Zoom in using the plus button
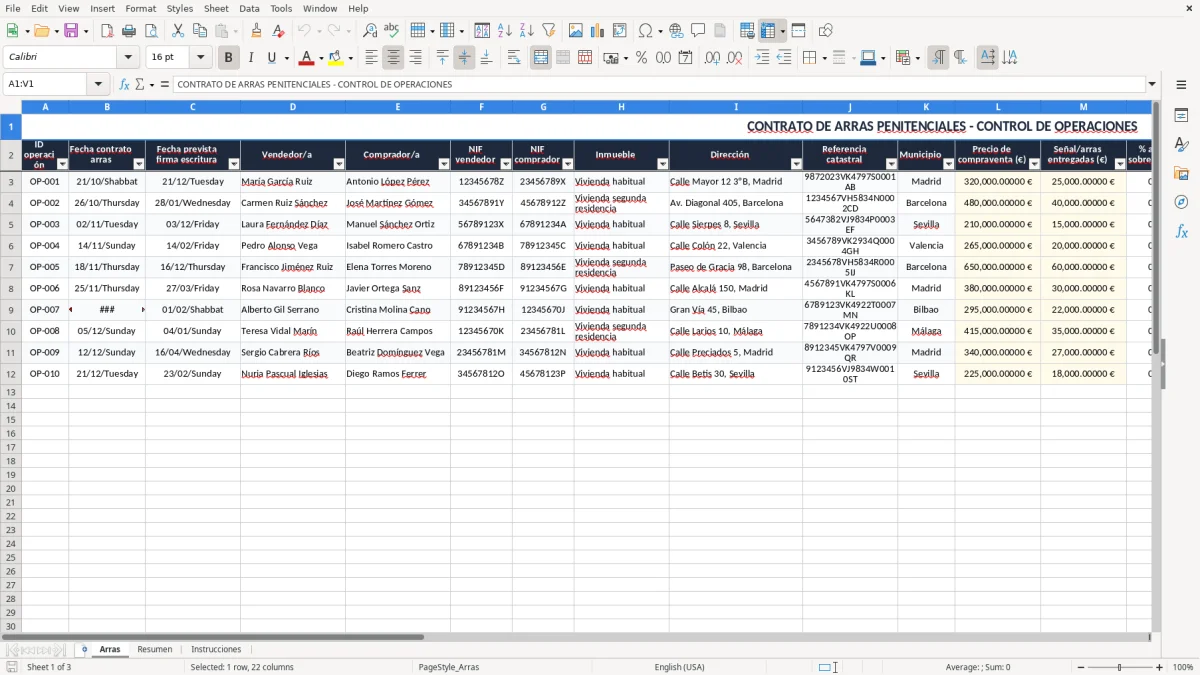The image size is (1200, 675). coord(1159,667)
